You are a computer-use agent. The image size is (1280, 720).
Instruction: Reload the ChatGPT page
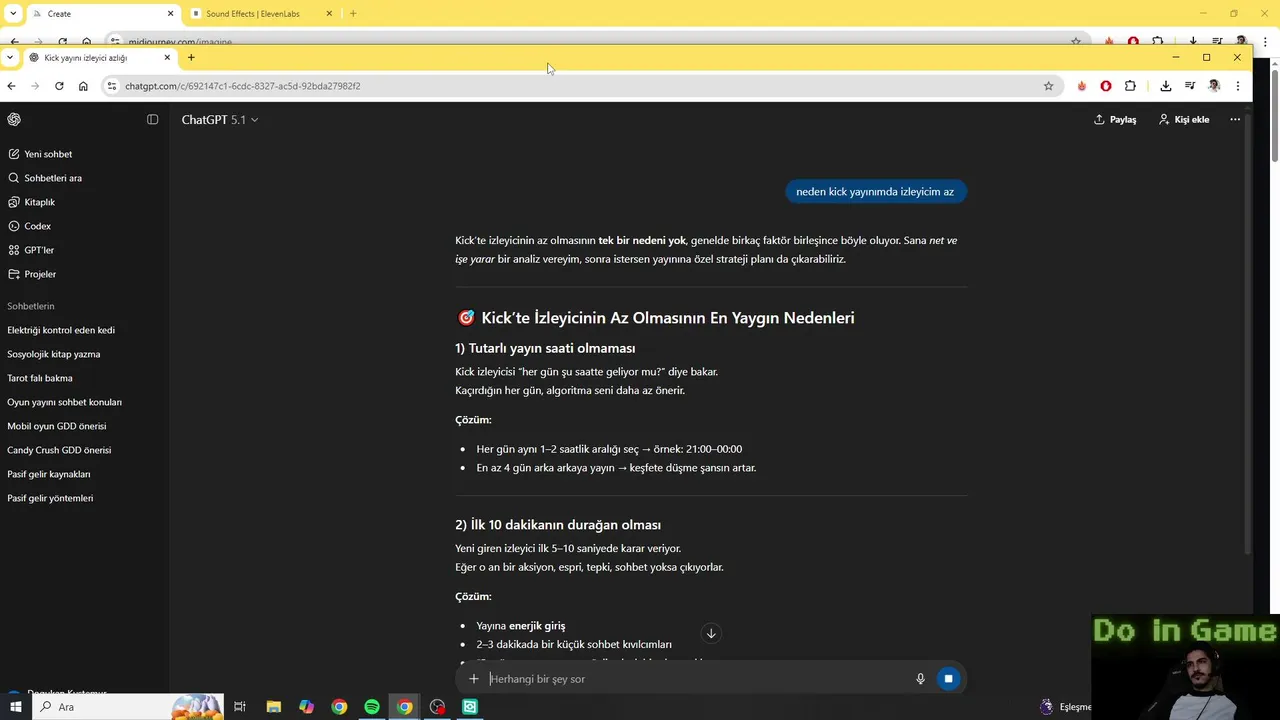[x=59, y=86]
